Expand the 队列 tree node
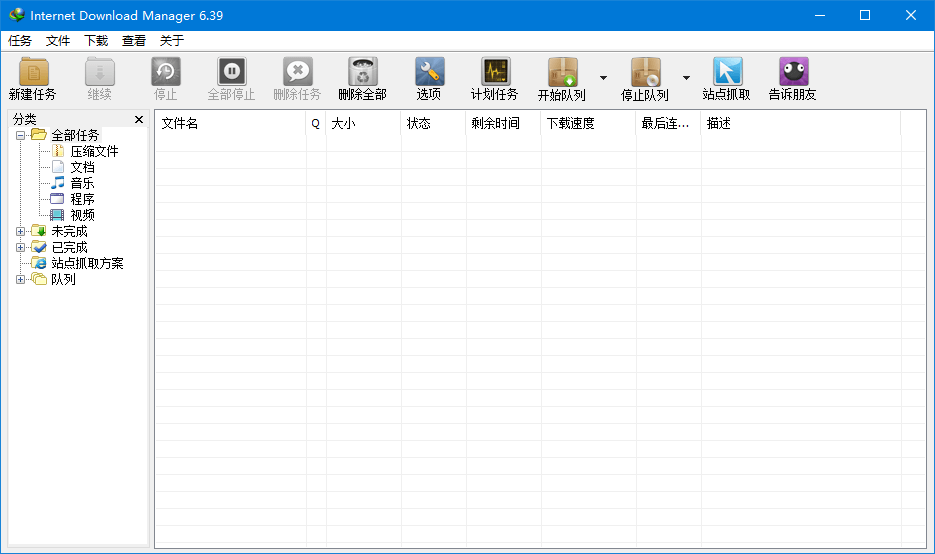The image size is (935, 554). (x=20, y=279)
